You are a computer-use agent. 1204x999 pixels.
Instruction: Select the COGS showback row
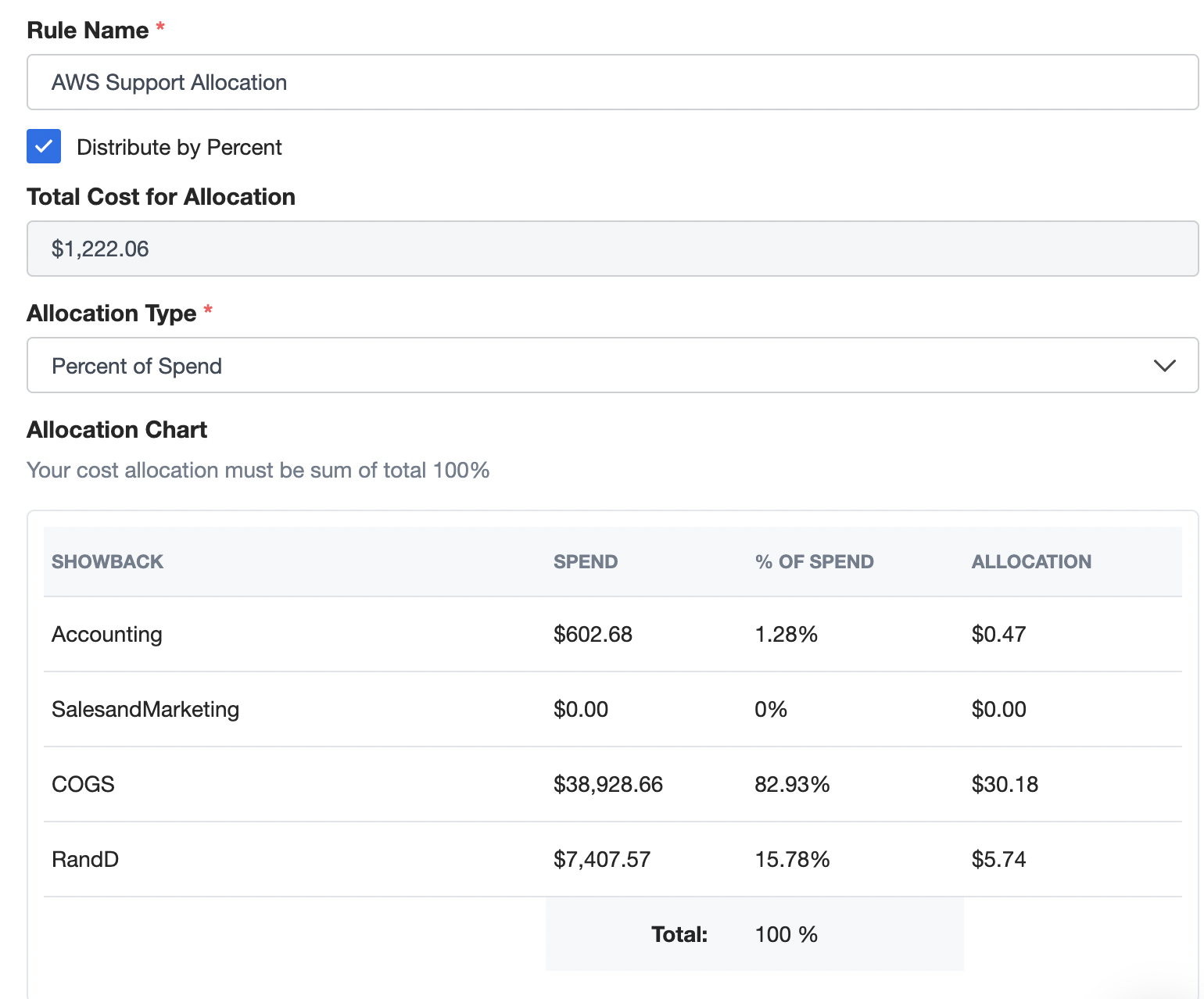coord(82,784)
